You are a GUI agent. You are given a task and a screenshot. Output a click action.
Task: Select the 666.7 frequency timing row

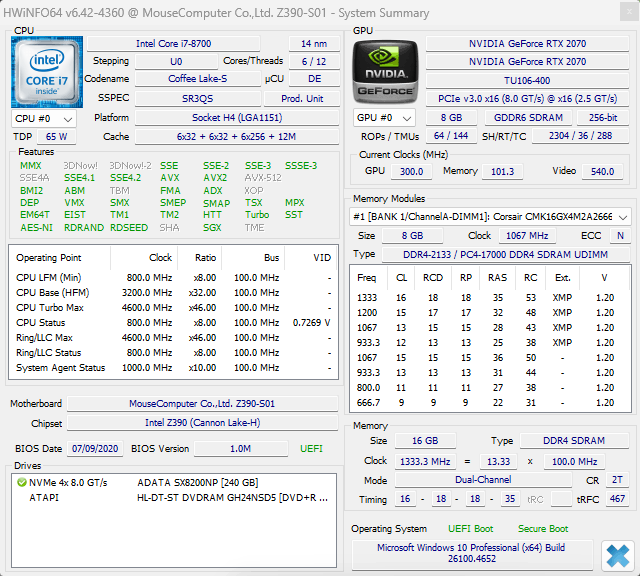[x=490, y=403]
